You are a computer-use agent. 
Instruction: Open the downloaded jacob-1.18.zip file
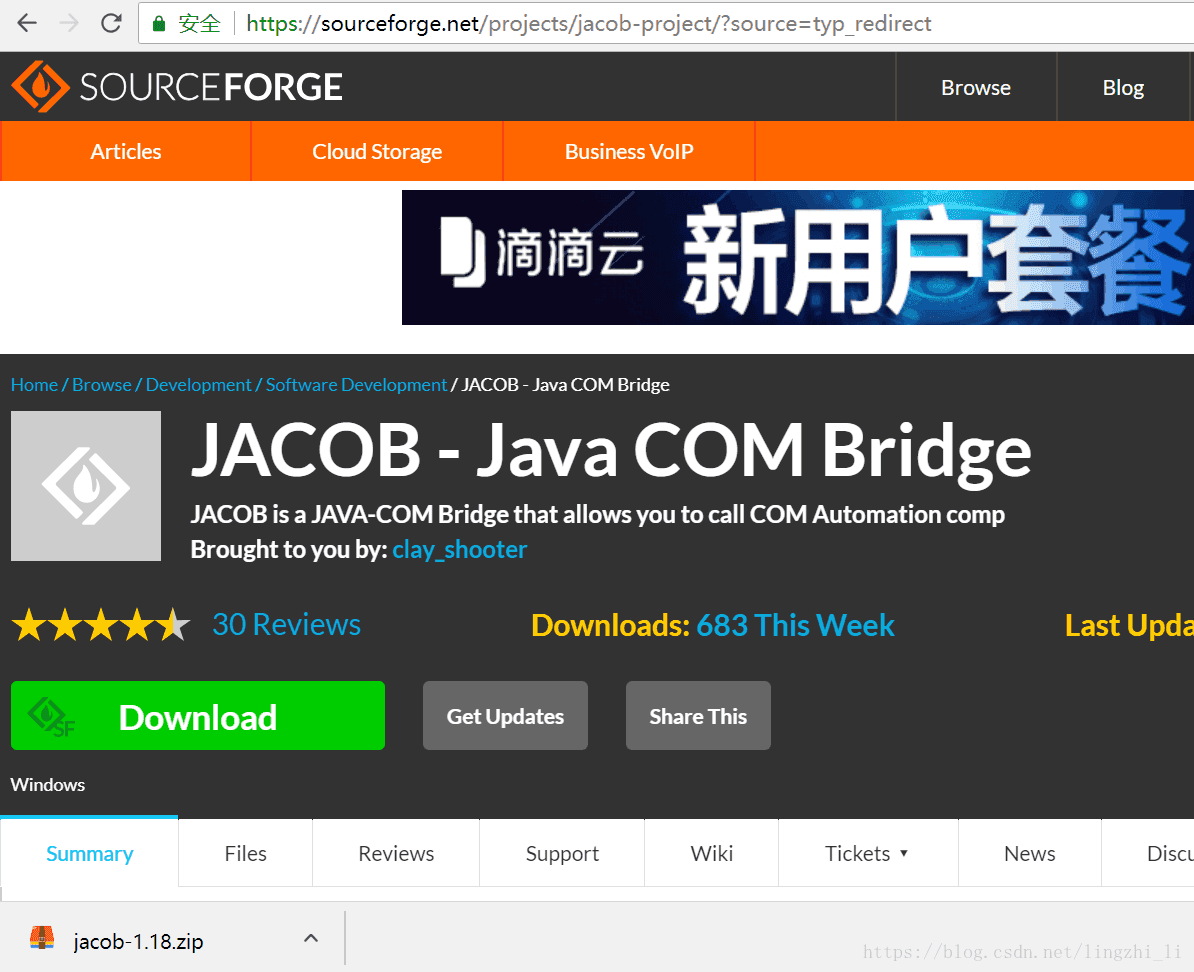click(x=138, y=942)
